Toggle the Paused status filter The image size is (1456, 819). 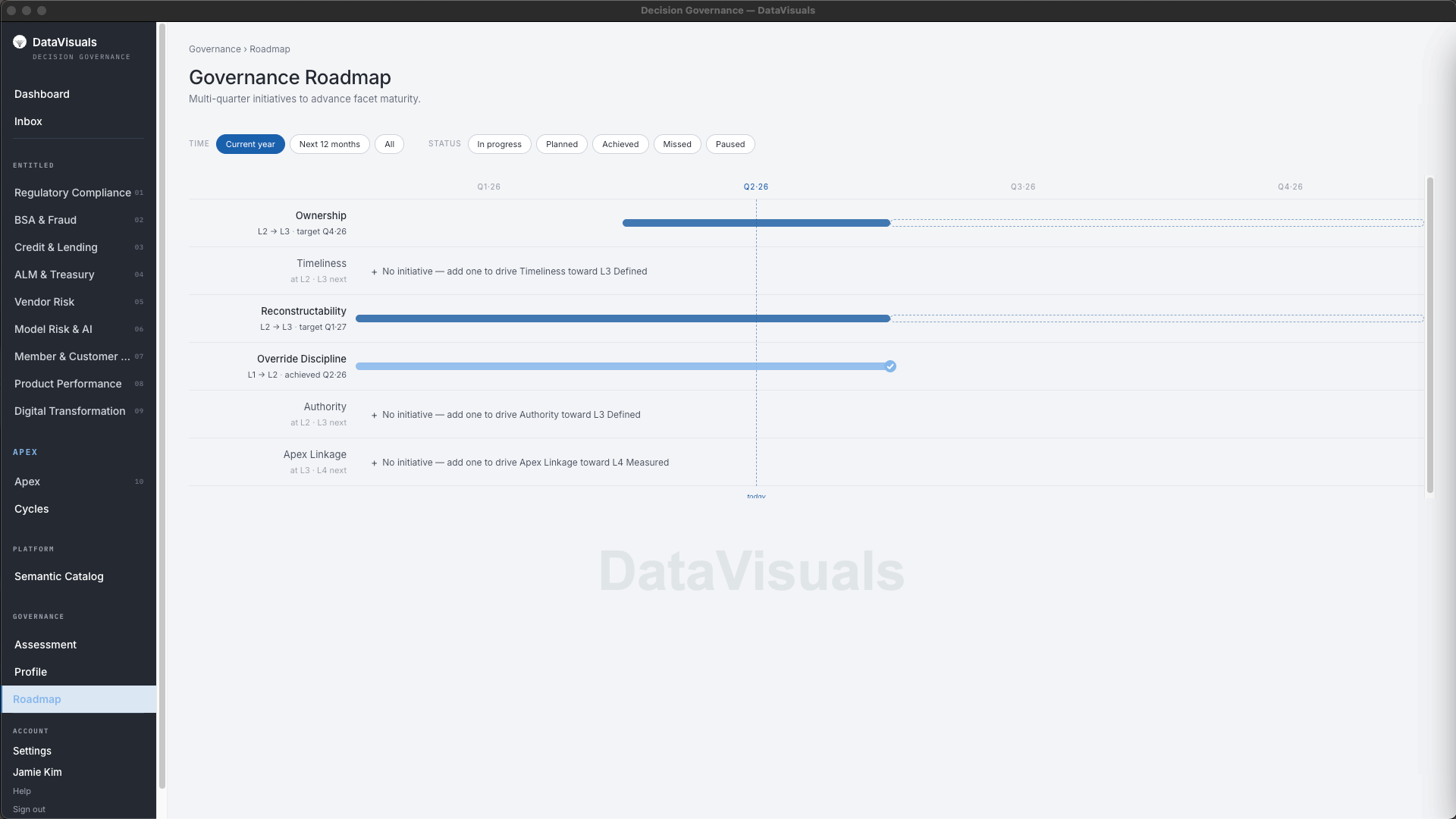pyautogui.click(x=730, y=144)
